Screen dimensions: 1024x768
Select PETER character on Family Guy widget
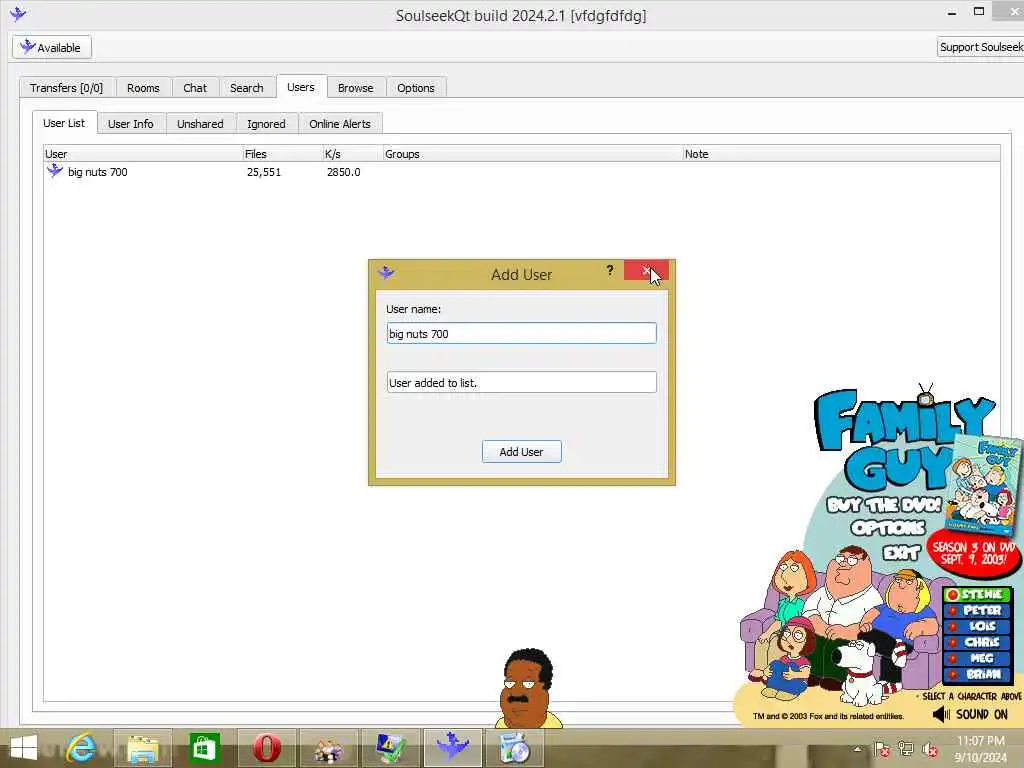(978, 610)
